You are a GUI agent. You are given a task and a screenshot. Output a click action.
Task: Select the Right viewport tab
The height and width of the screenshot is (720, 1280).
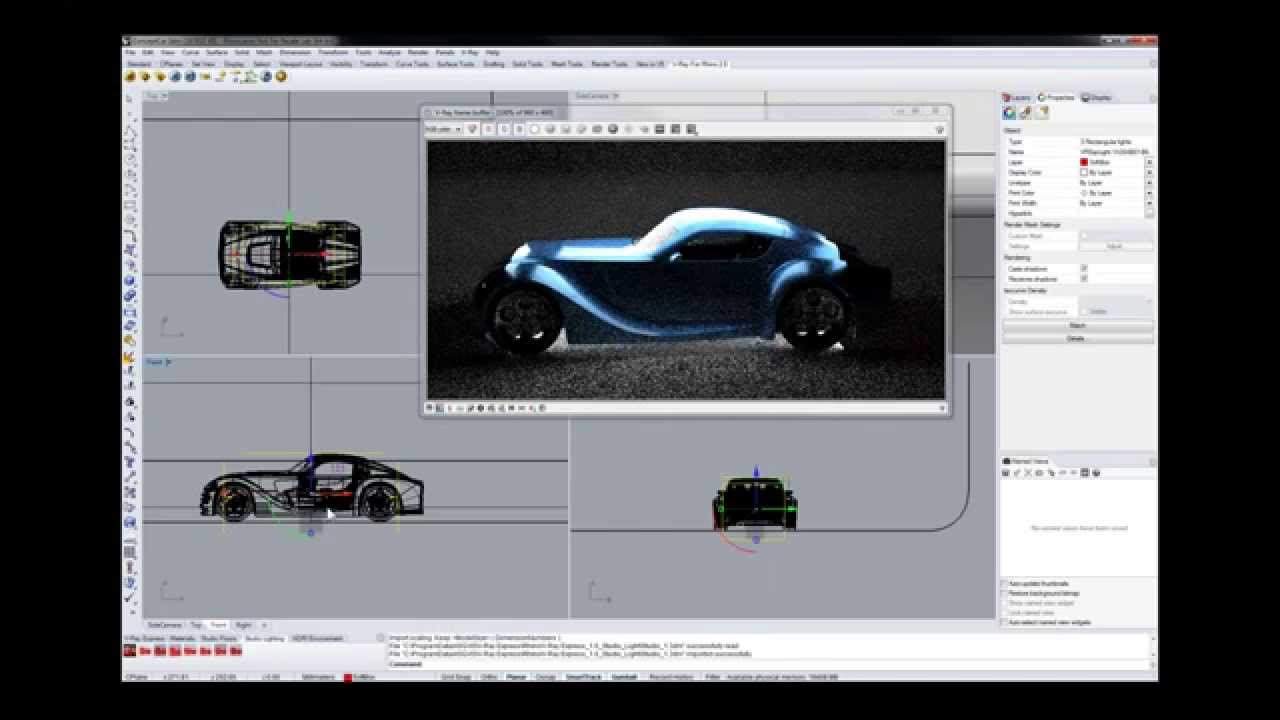pos(243,624)
